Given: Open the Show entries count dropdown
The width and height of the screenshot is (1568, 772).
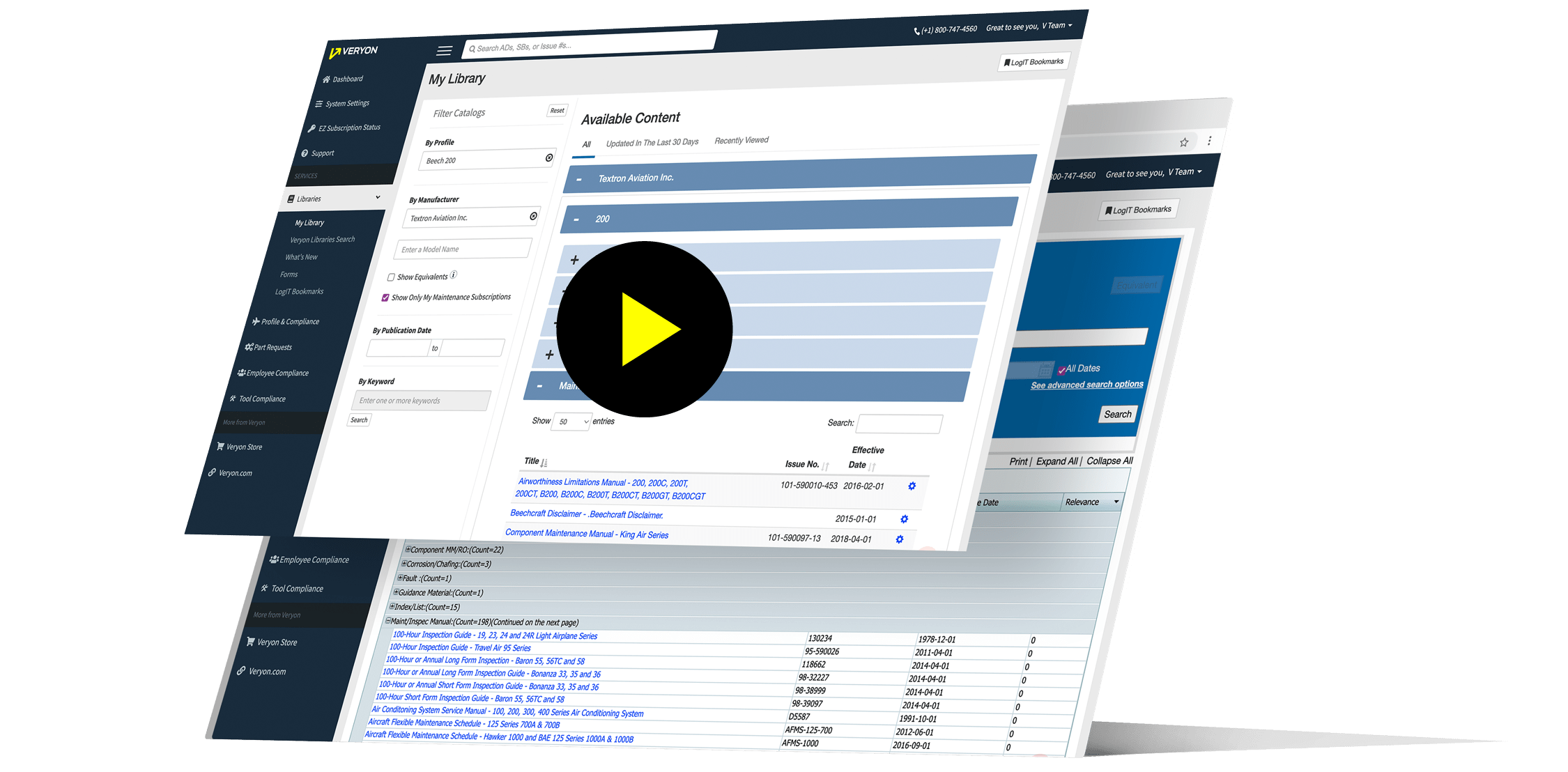Looking at the screenshot, I should pyautogui.click(x=572, y=422).
